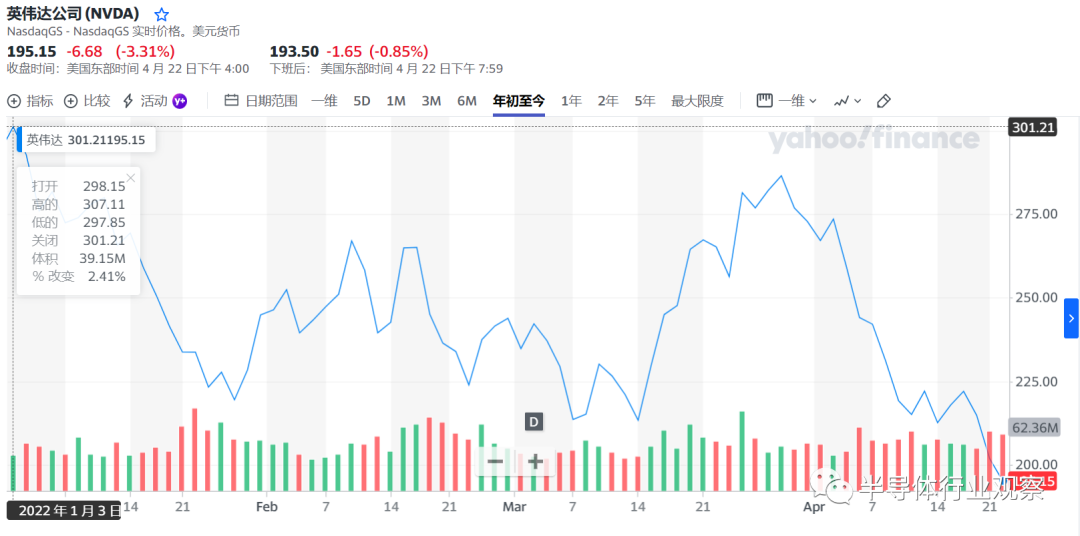Click the D dividend marker

coord(534,421)
